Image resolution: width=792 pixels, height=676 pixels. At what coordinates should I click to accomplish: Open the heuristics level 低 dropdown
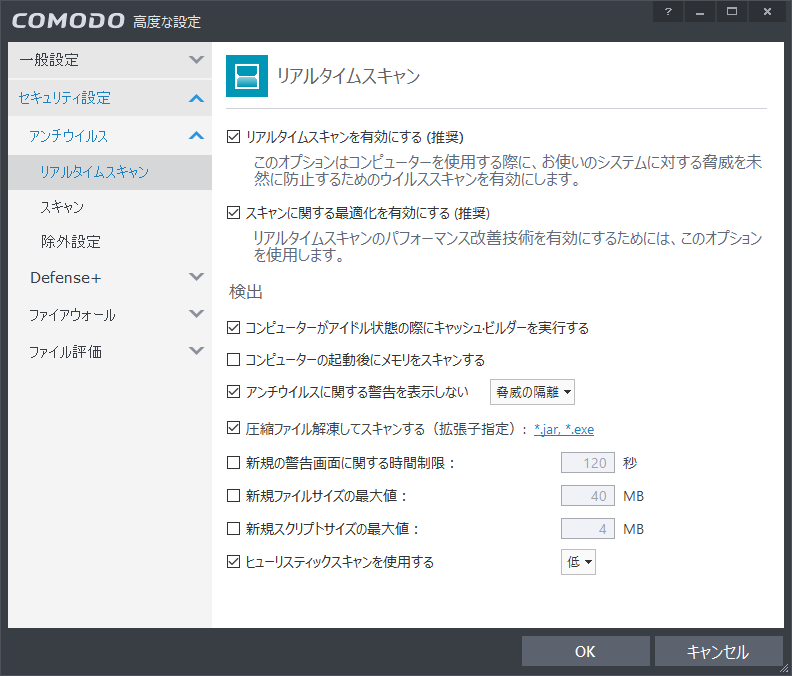[578, 562]
